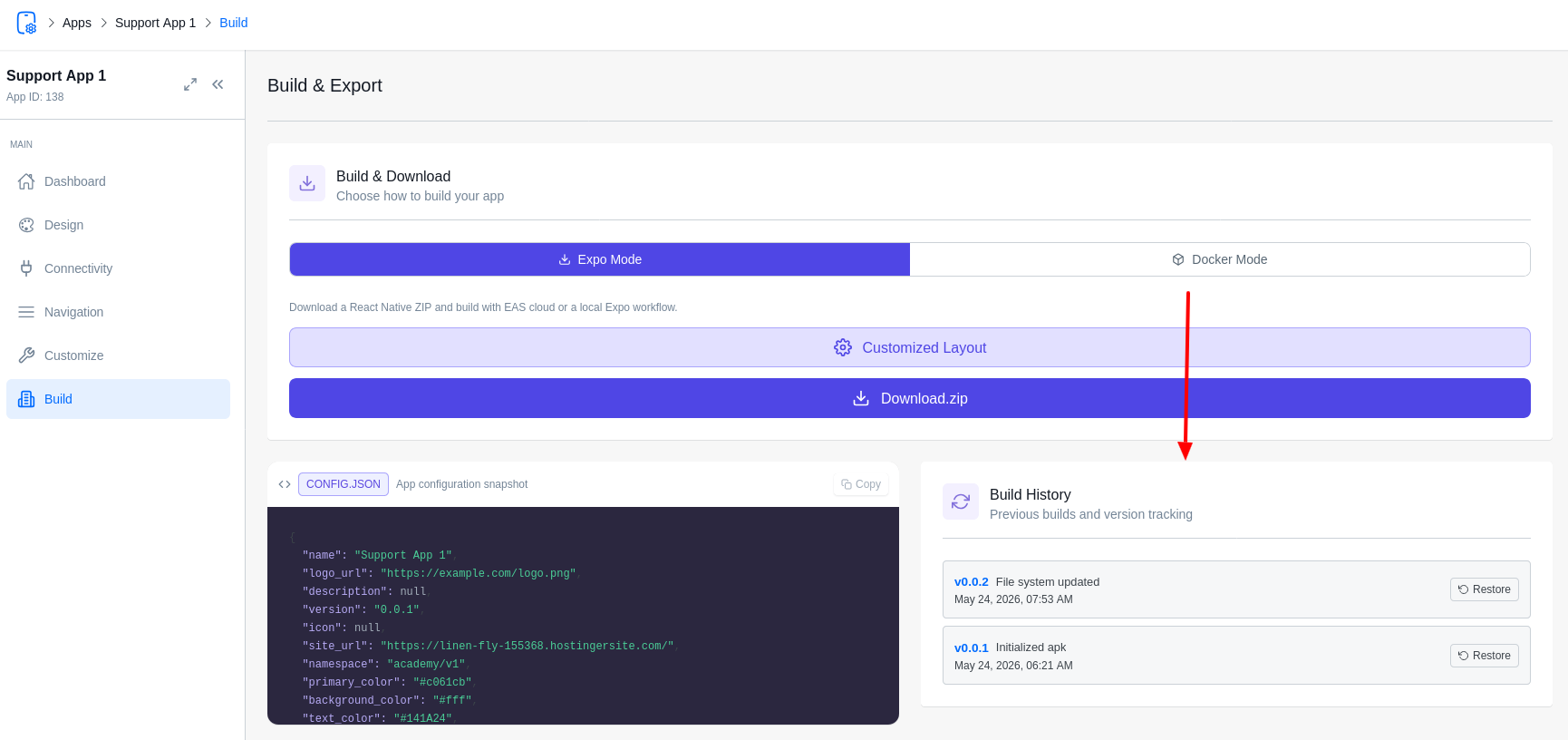Click the download arrow icon beside Download.zip

point(861,398)
